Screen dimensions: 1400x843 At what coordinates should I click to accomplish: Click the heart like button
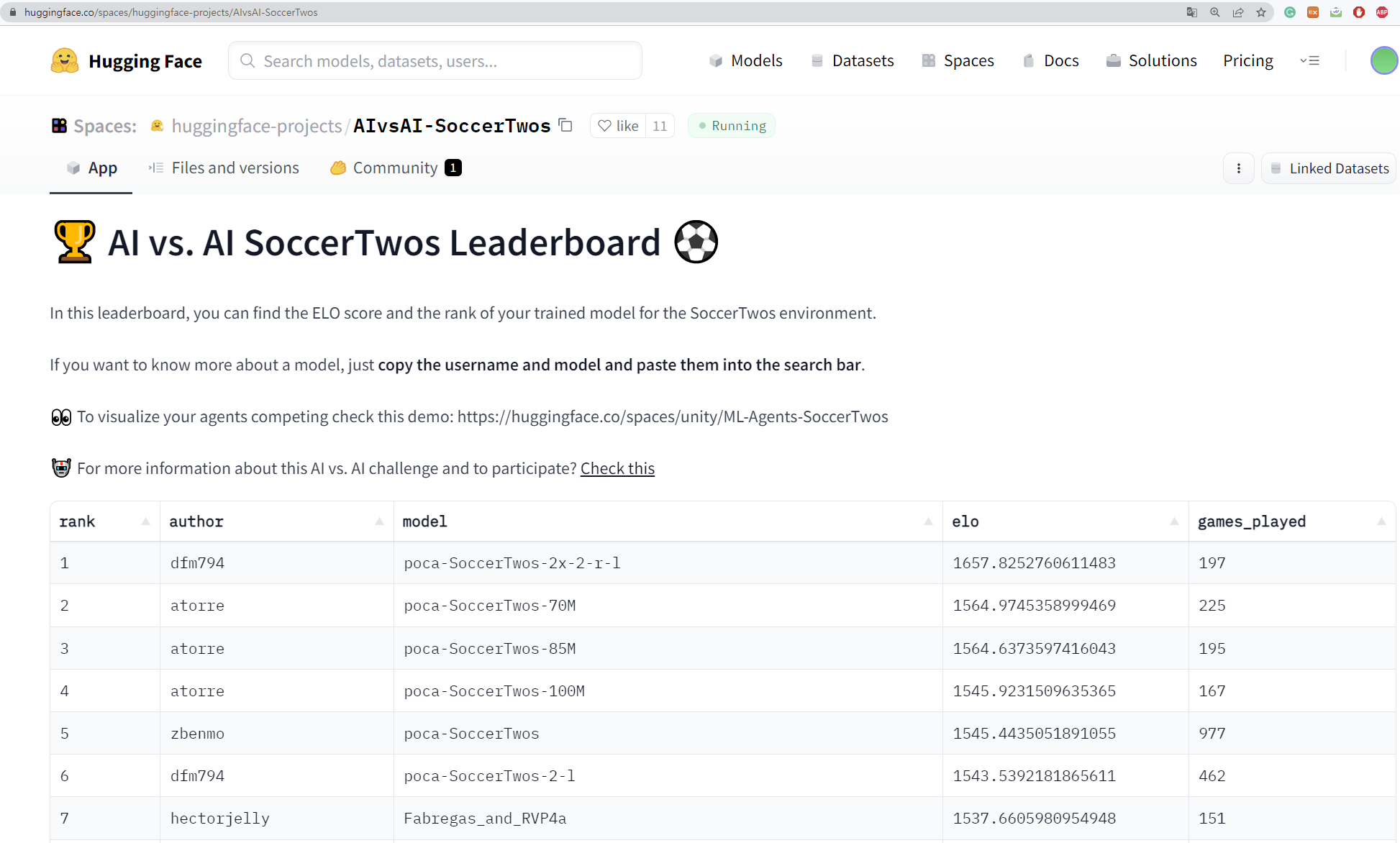(x=618, y=126)
